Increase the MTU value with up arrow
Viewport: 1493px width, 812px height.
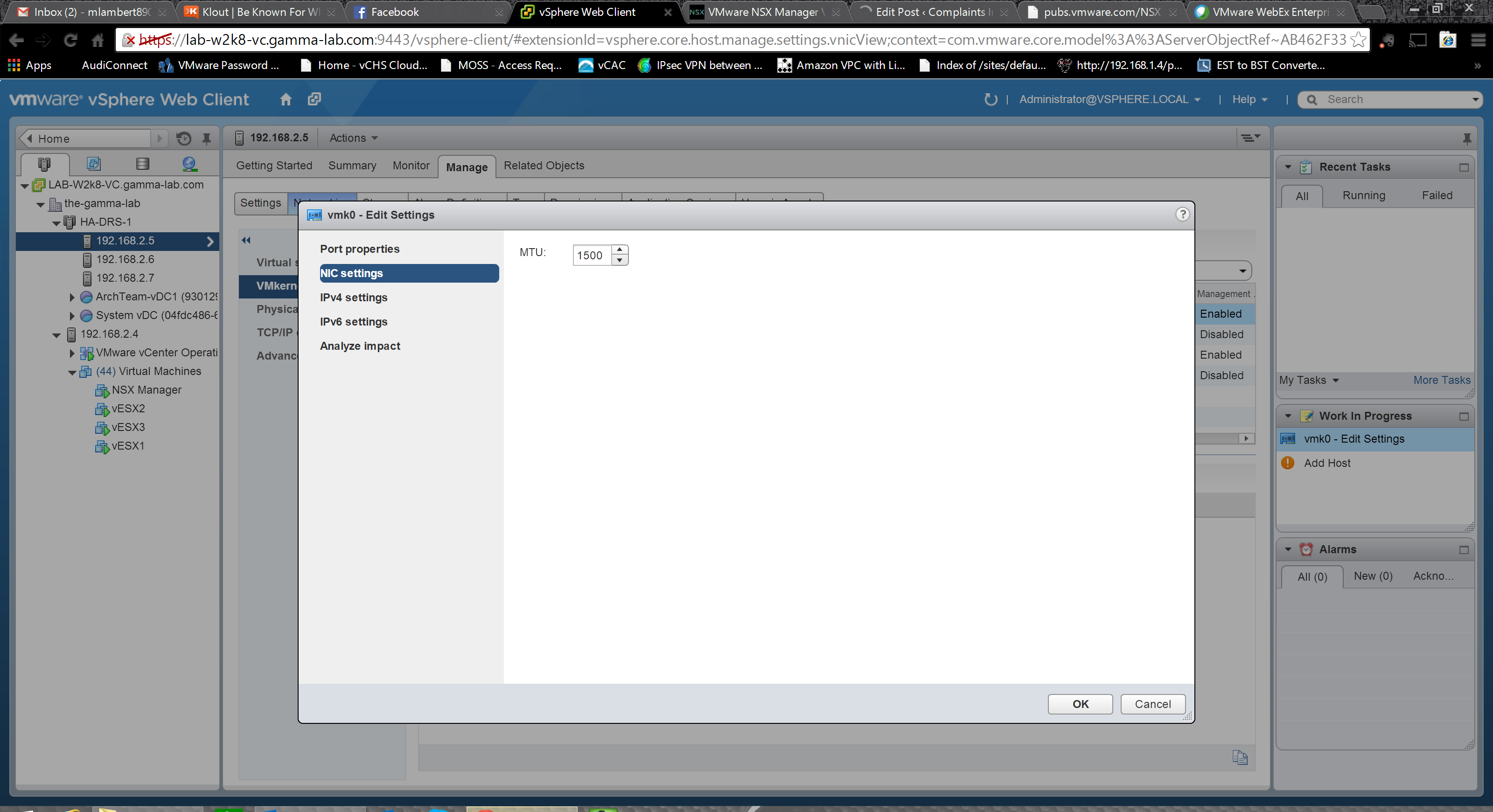[x=620, y=250]
